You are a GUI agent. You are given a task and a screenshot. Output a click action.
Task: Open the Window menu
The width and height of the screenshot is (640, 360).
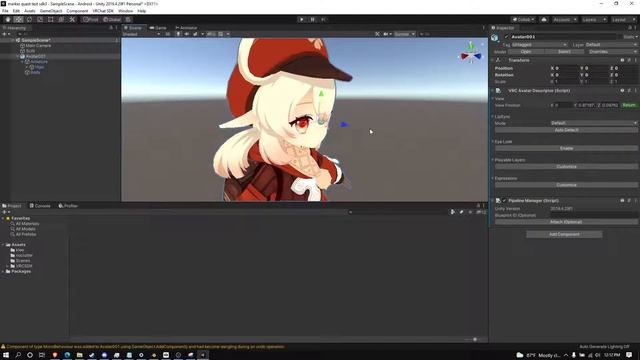(125, 11)
